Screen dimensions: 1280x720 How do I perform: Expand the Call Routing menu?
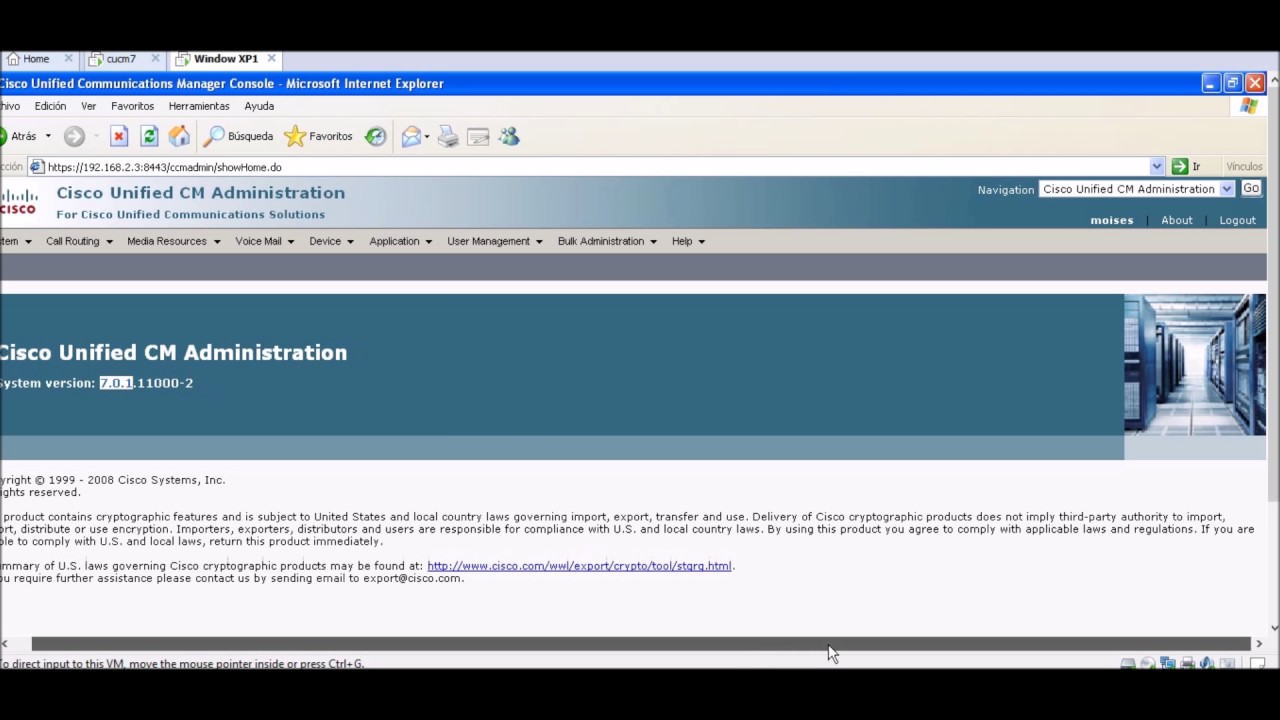click(79, 241)
